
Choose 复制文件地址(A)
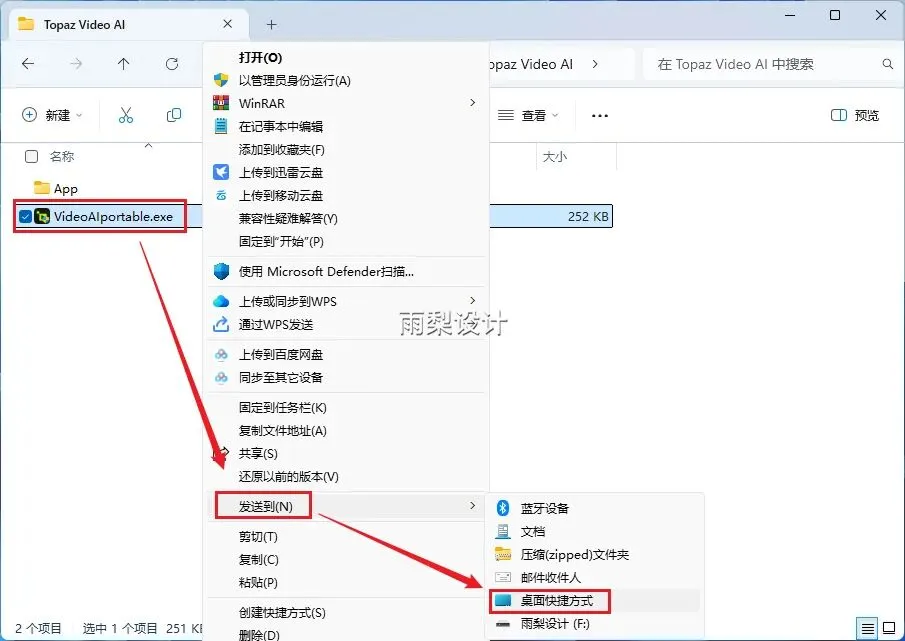click(x=346, y=430)
